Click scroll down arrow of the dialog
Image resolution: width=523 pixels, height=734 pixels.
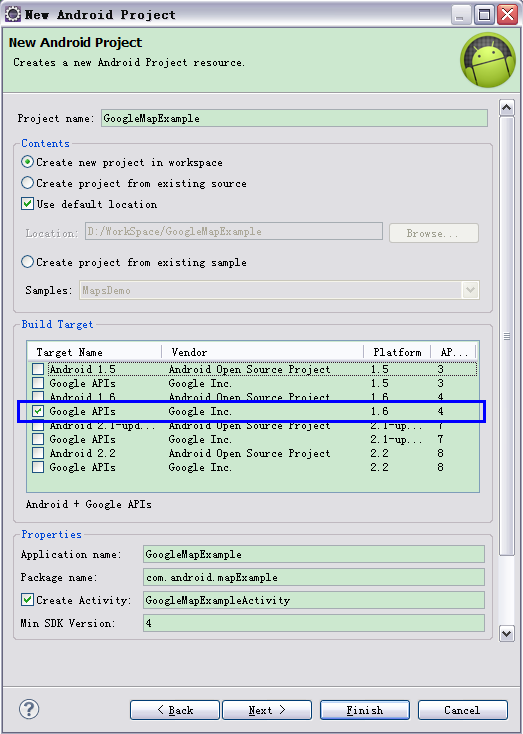(x=507, y=634)
